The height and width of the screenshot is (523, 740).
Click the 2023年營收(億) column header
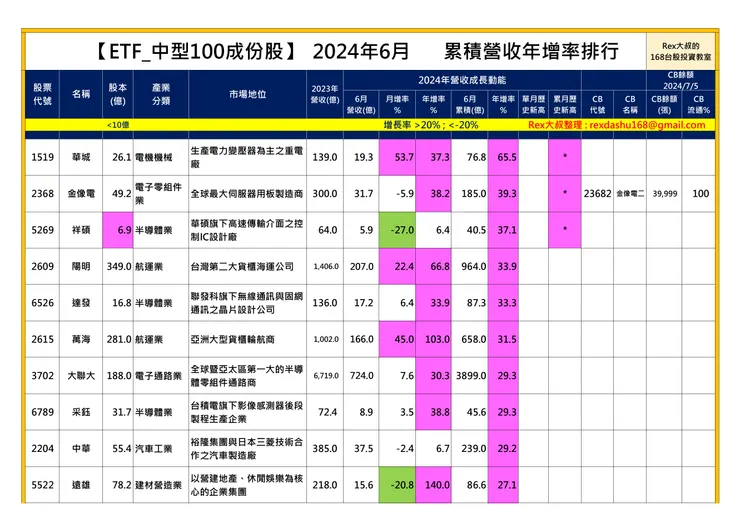coord(325,94)
